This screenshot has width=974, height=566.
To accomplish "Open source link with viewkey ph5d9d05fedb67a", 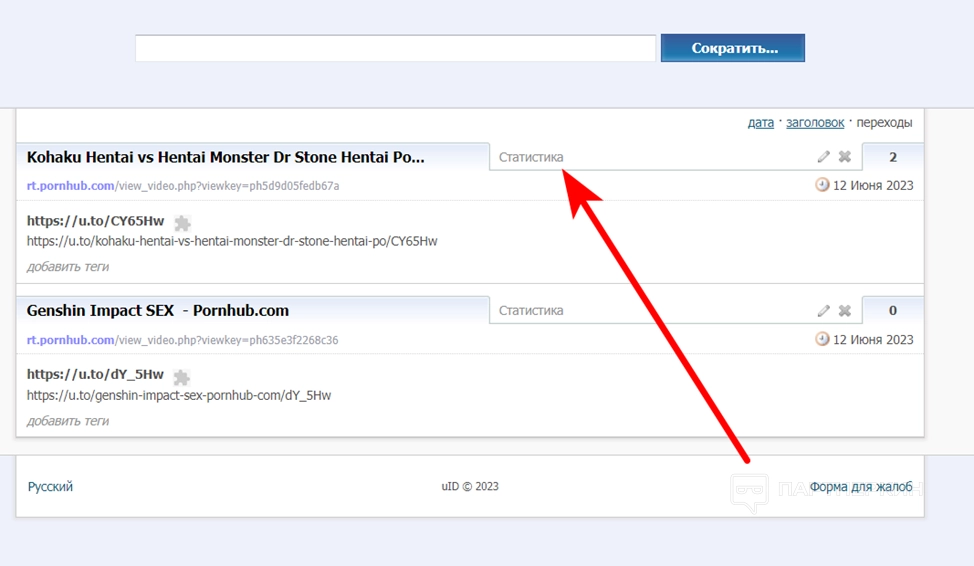I will point(183,186).
